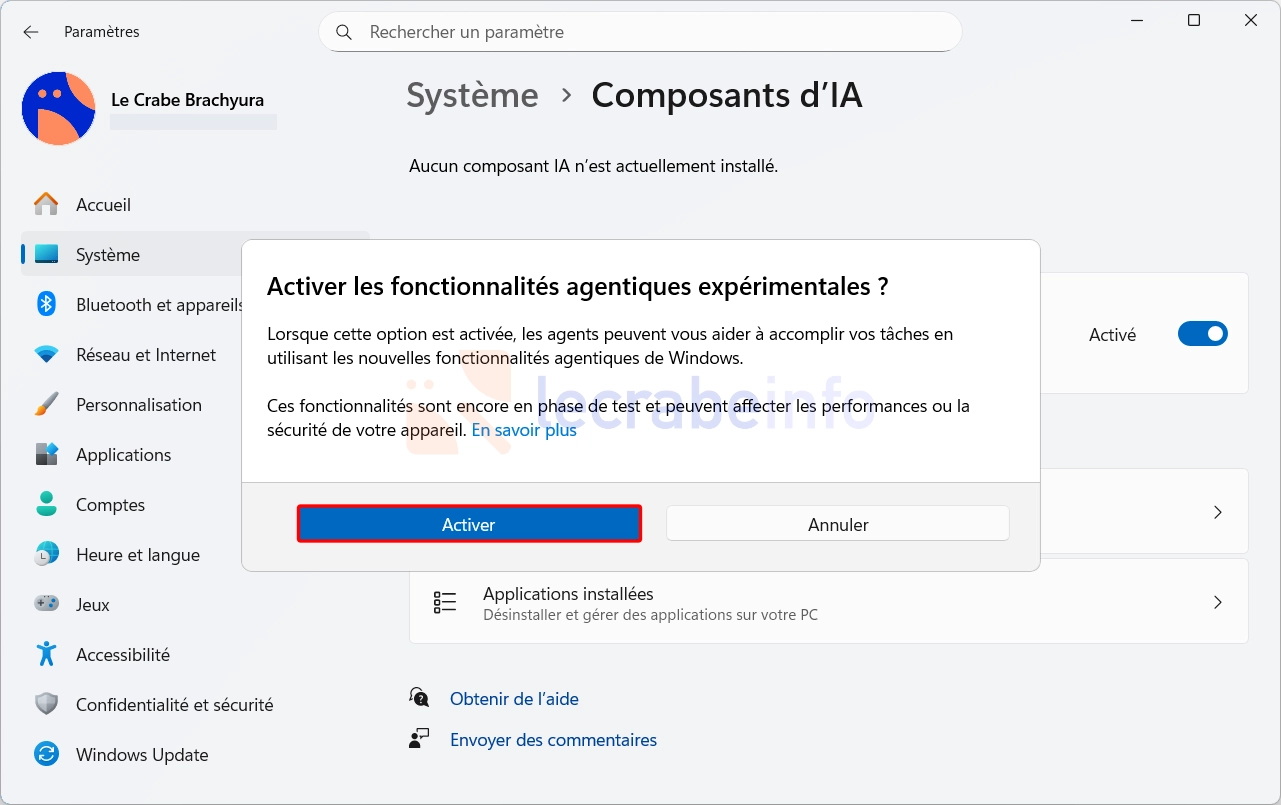Image resolution: width=1281 pixels, height=805 pixels.
Task: Click the Windows Update sync icon
Action: [46, 755]
